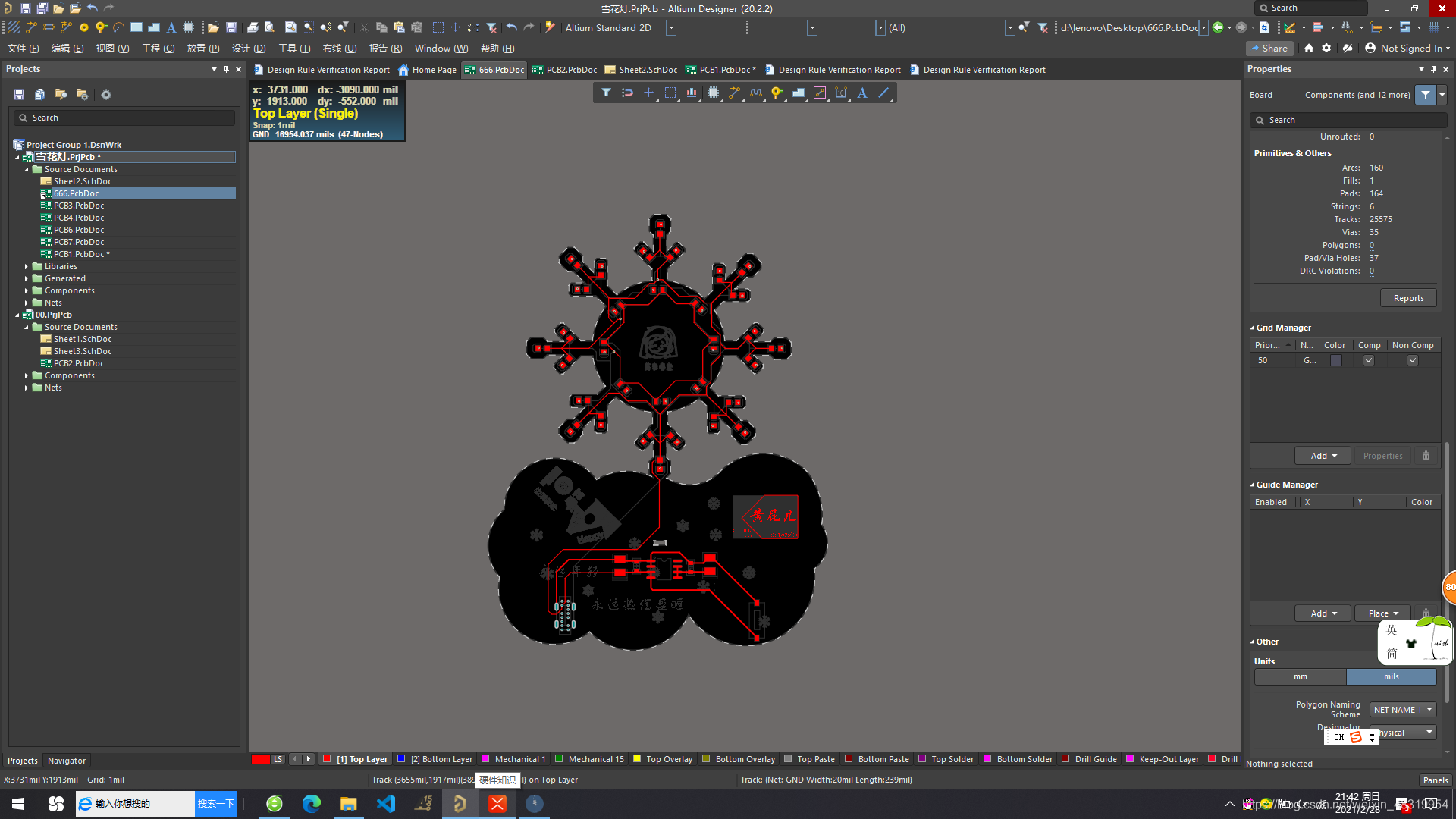Open the 设计 (D) menu
This screenshot has width=1456, height=819.
(x=249, y=49)
